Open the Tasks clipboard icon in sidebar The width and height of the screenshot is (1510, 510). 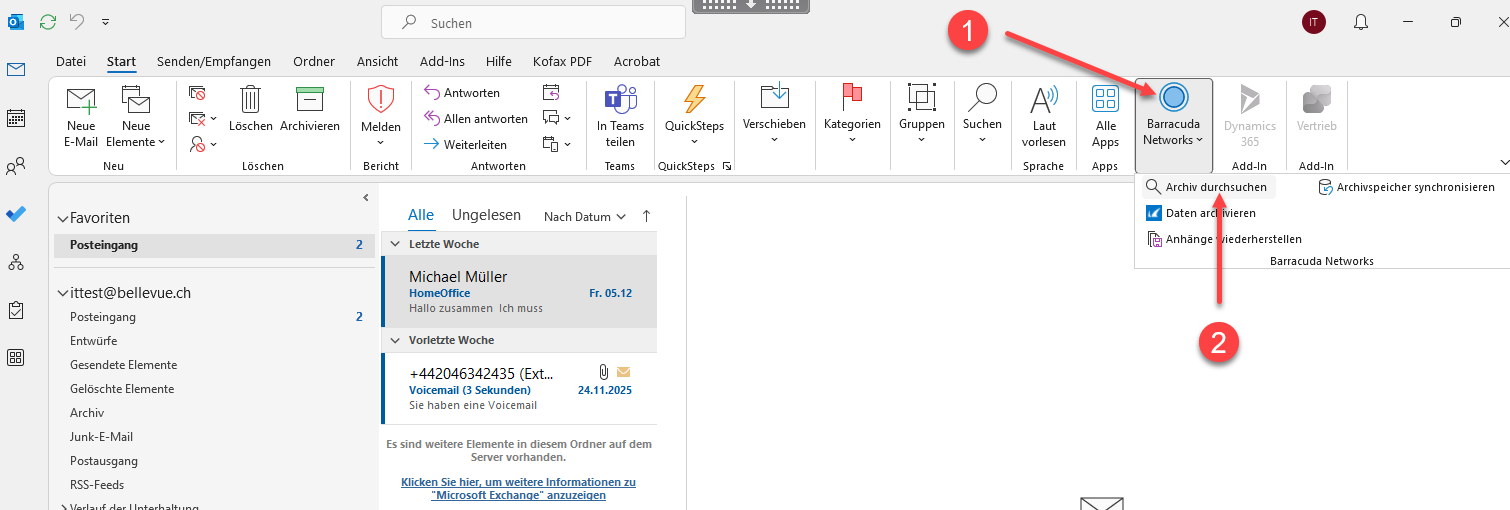coord(16,310)
